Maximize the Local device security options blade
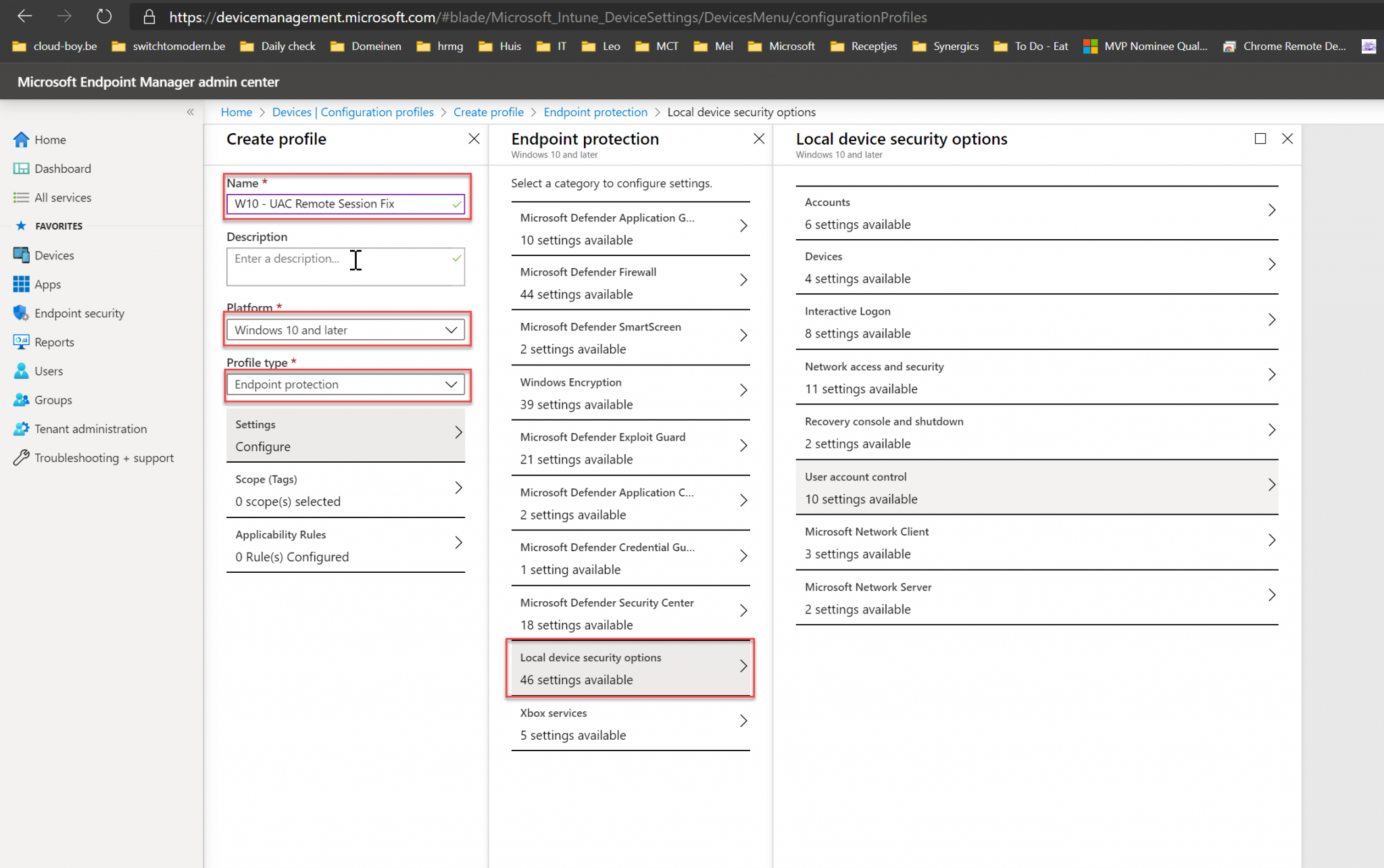The image size is (1384, 868). pos(1260,138)
